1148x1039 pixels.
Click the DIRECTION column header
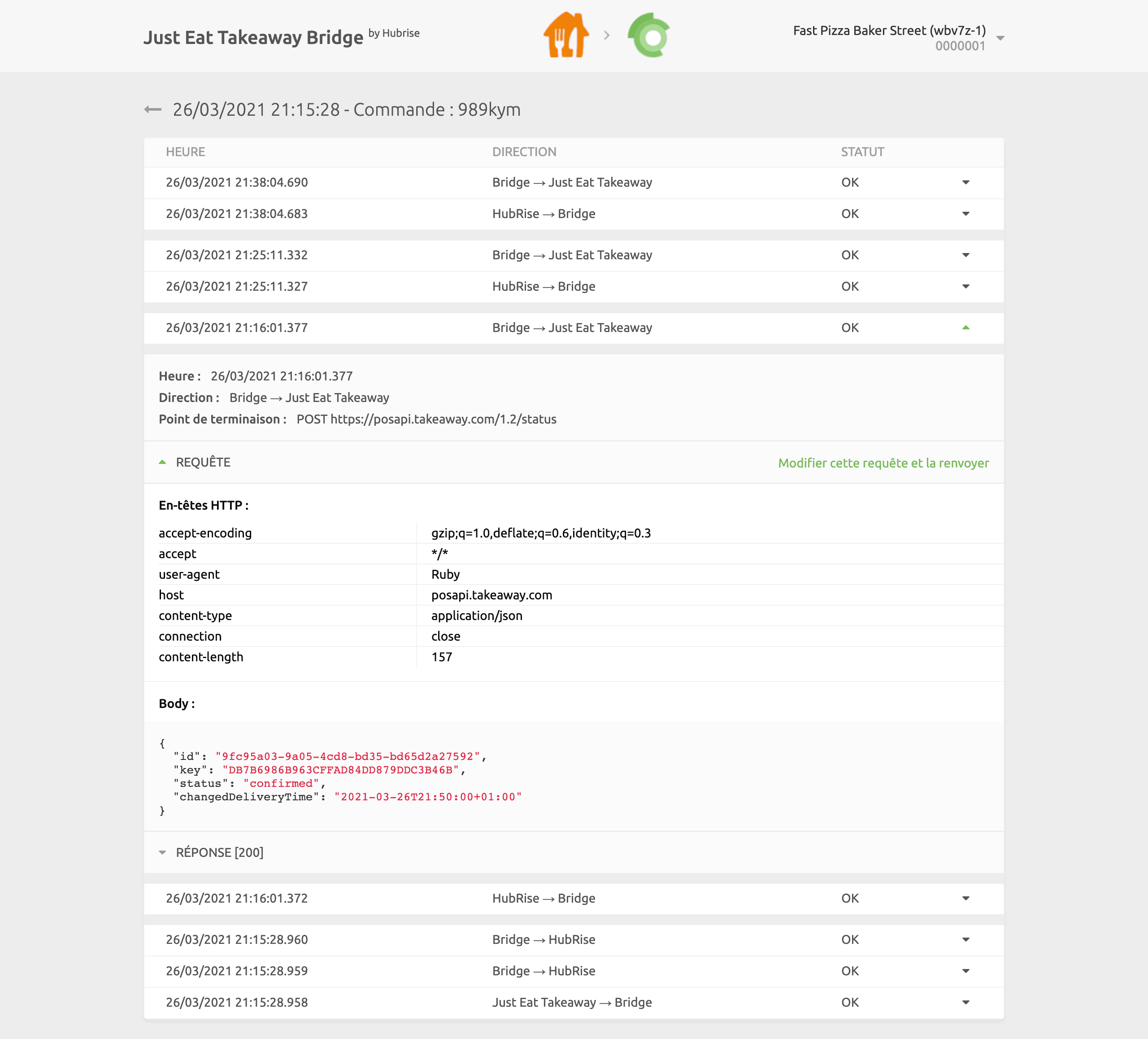(524, 152)
